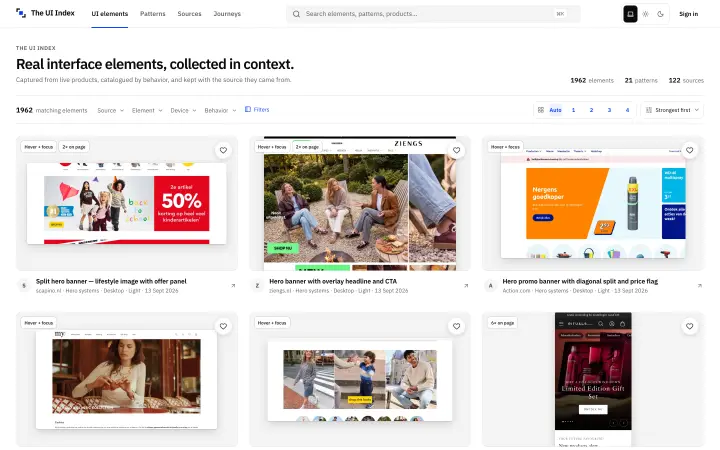Open external arrow on Action.com promo banner card
The image size is (720, 450).
pyautogui.click(x=699, y=286)
